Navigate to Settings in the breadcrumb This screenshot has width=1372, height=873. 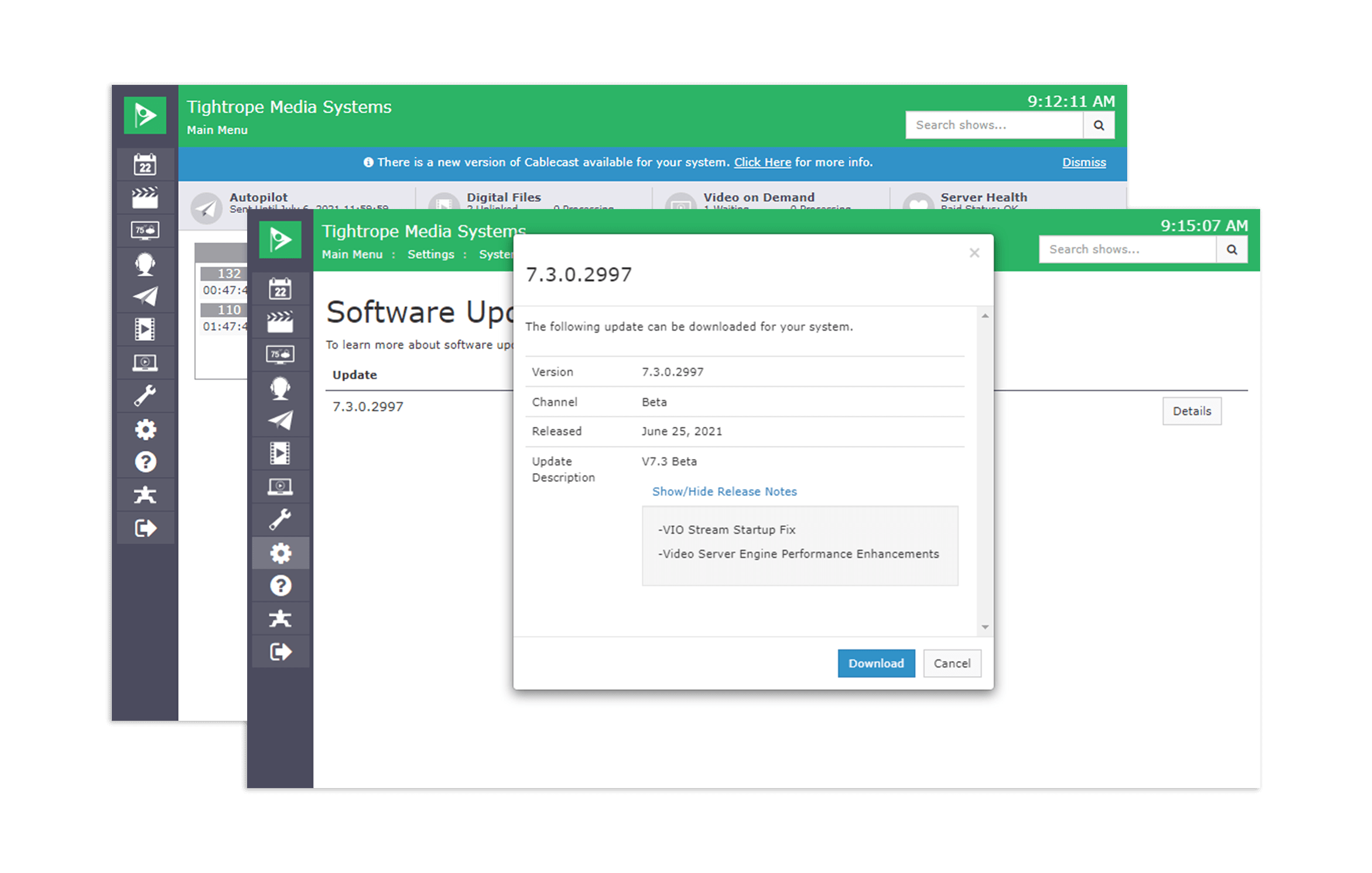click(x=431, y=254)
